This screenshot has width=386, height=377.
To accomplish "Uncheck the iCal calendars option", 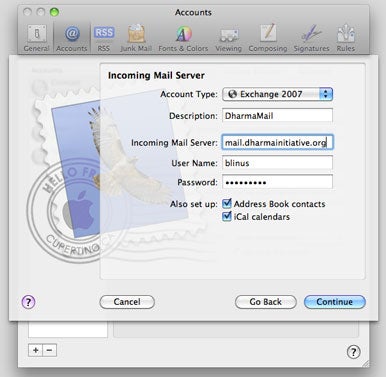I will [227, 217].
